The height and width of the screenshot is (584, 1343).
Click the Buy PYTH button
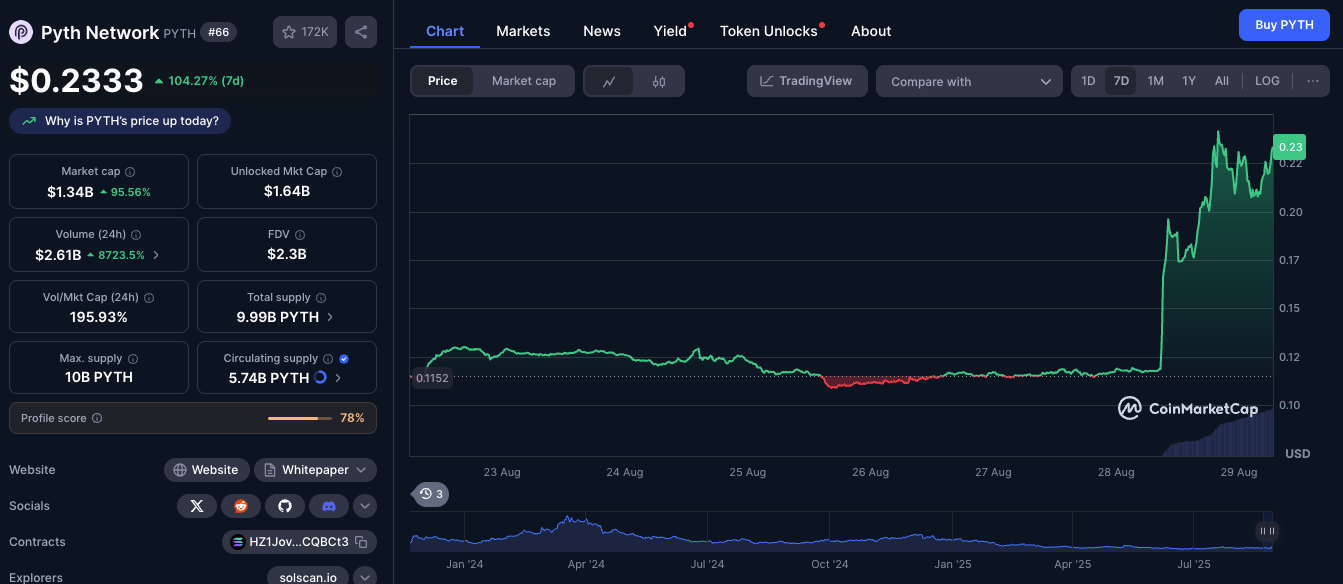(x=1284, y=25)
